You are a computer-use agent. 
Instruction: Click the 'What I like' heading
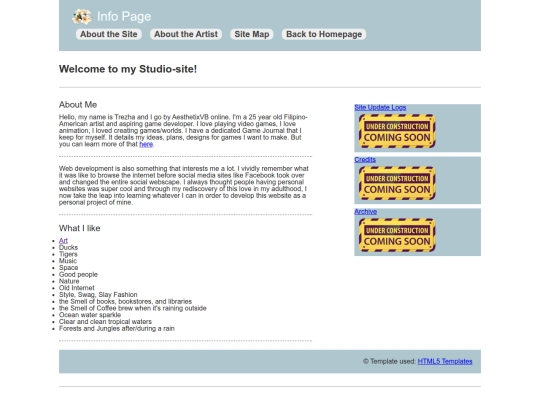[x=80, y=228]
